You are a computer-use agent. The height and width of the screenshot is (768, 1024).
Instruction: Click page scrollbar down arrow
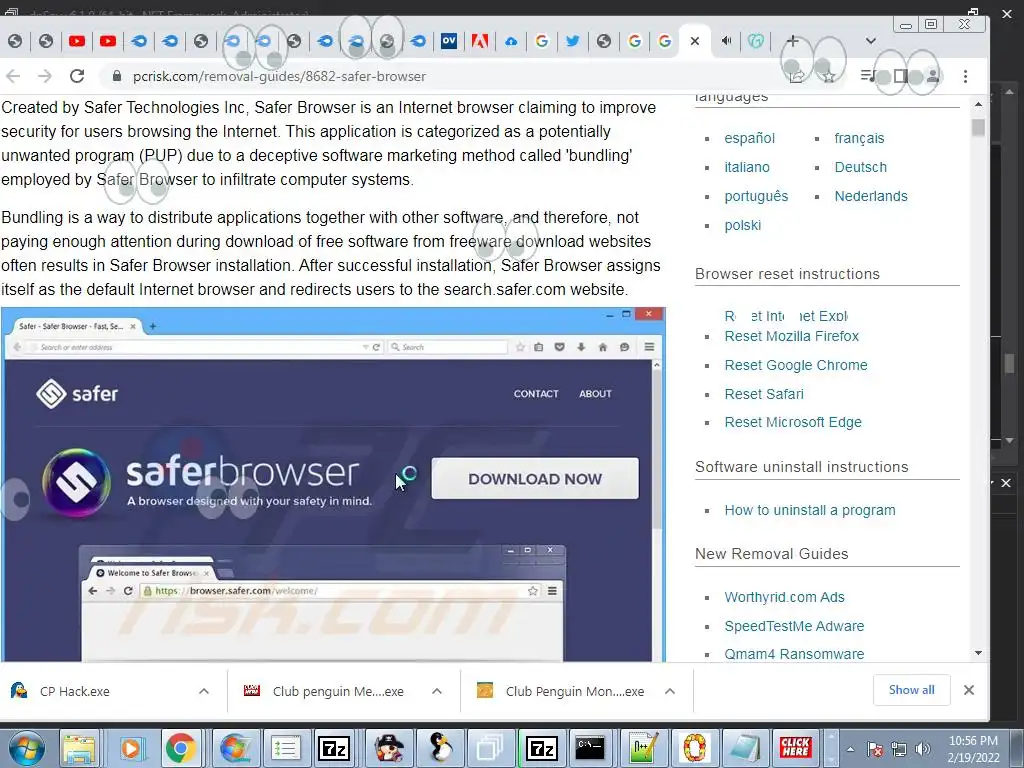[x=978, y=653]
